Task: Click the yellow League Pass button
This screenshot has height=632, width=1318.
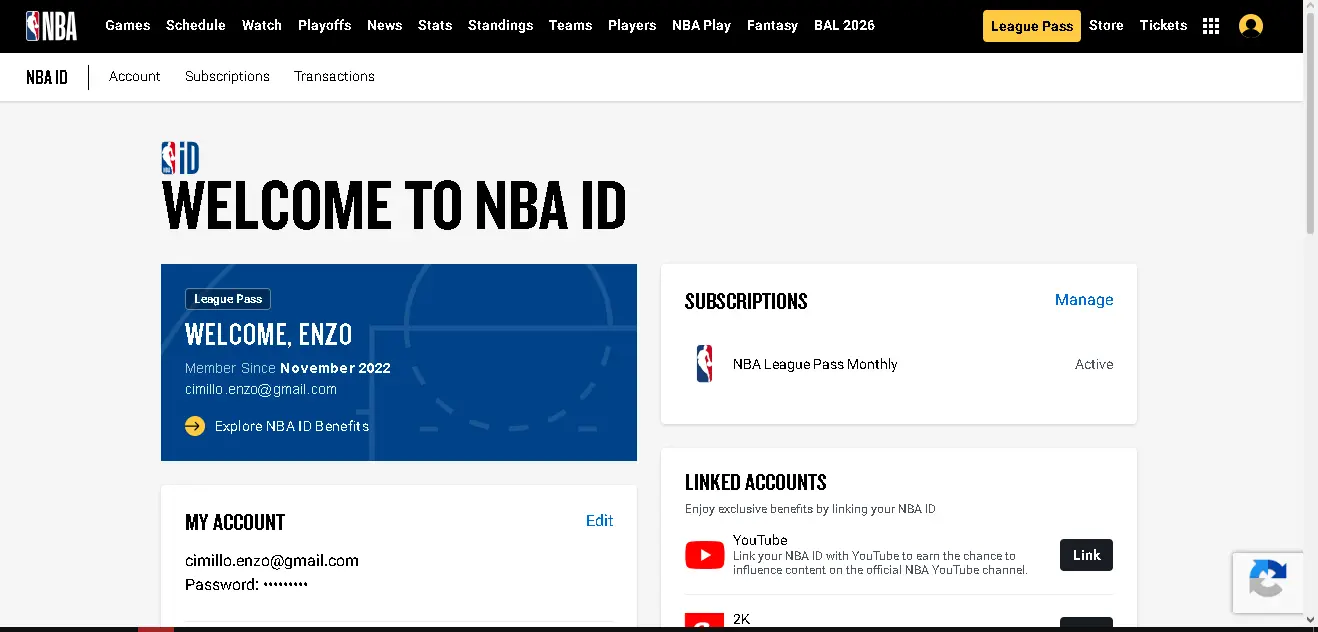Action: click(1032, 26)
